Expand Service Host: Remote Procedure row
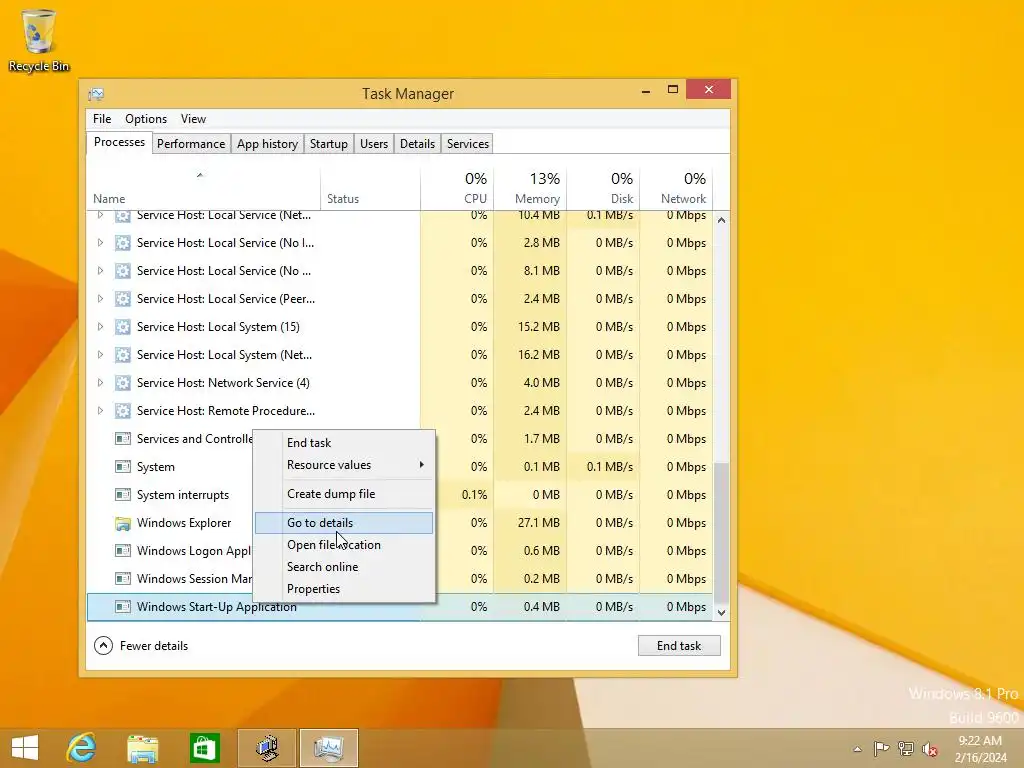Screen dimensions: 1024x768 tap(100, 411)
